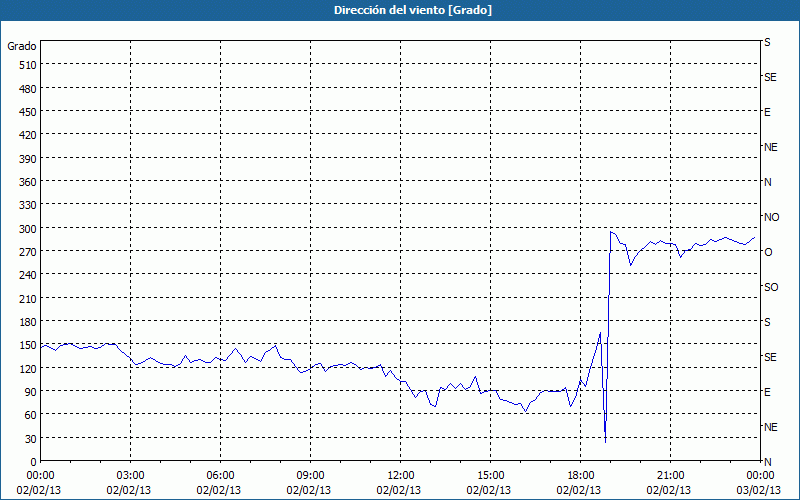Select the 240 value on the degree axis

pos(28,276)
